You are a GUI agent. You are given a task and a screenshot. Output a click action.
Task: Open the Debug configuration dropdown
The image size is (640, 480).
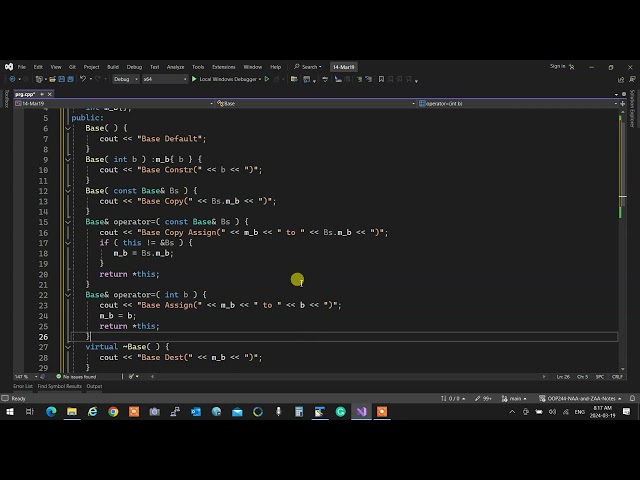tap(126, 79)
